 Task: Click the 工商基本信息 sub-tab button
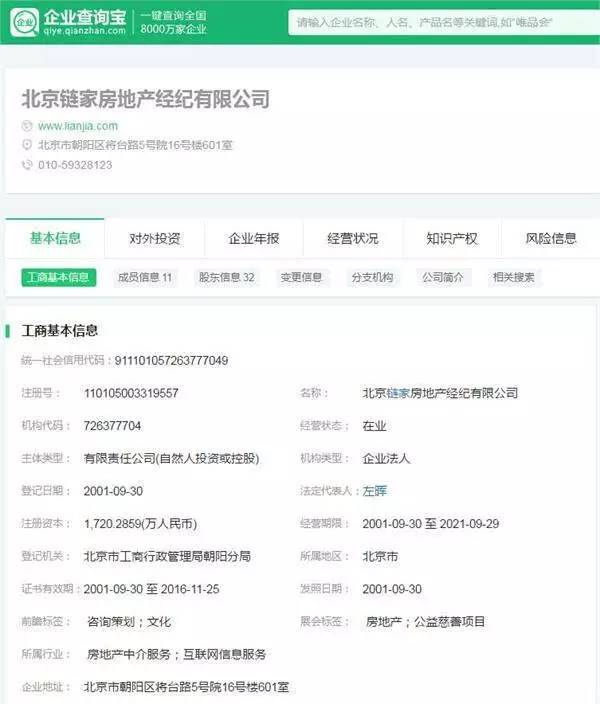point(58,277)
